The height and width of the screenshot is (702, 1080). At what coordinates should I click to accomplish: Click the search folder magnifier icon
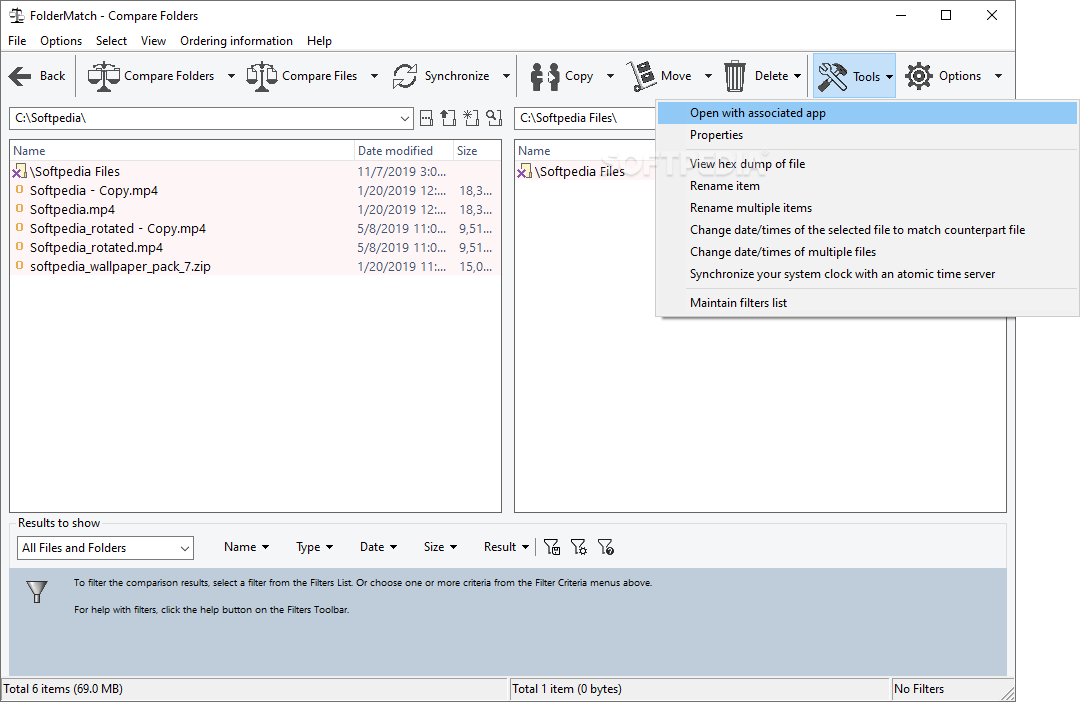[494, 118]
